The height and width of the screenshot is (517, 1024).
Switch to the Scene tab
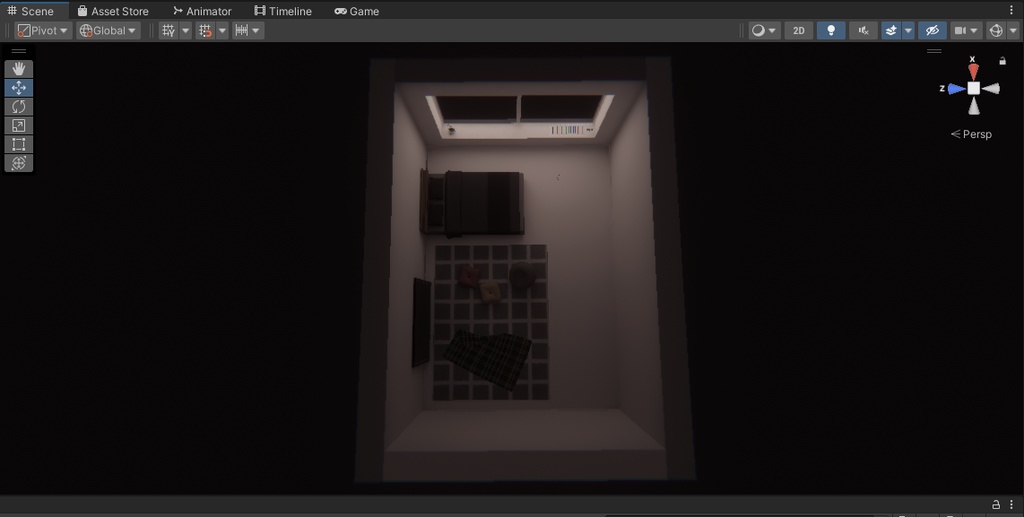(31, 11)
